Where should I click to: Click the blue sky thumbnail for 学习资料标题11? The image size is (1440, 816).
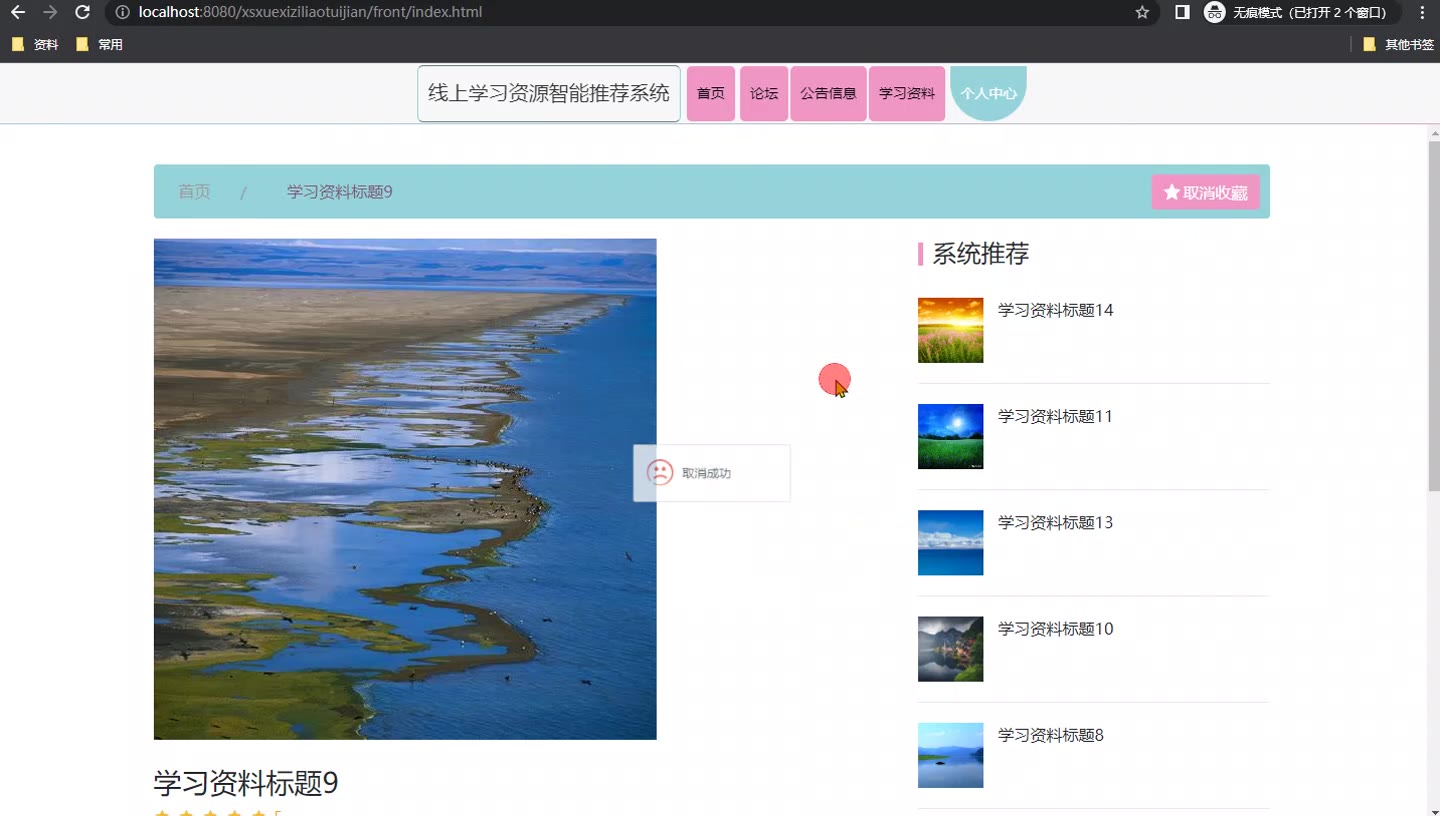(950, 436)
